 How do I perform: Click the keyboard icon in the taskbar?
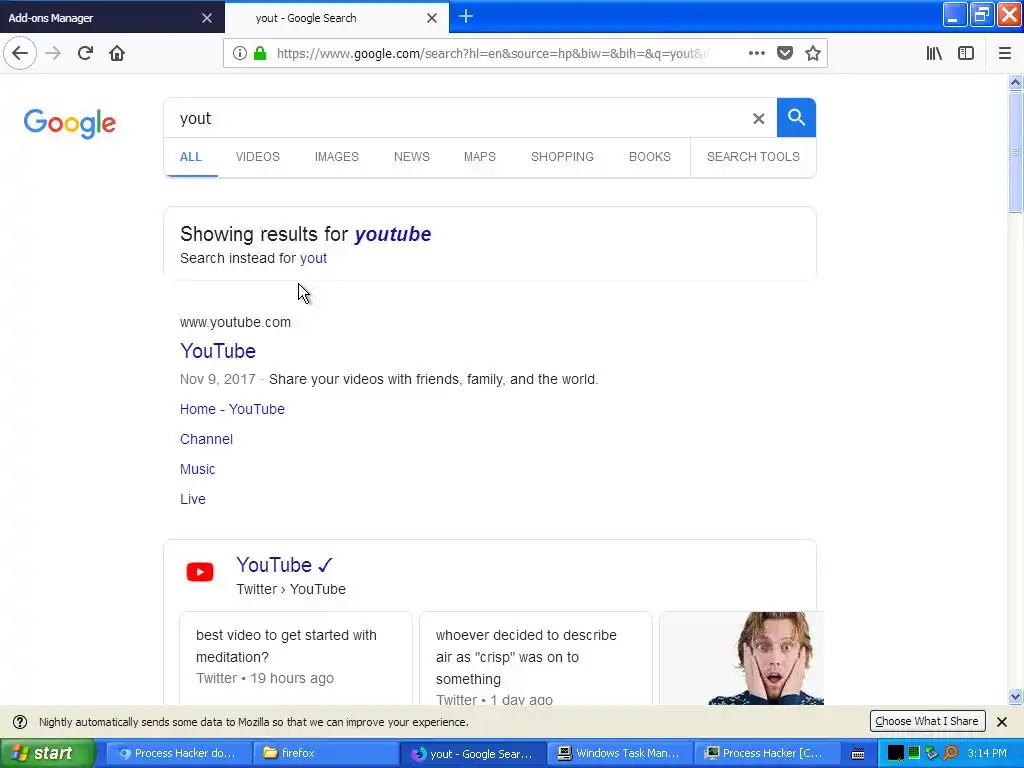858,754
